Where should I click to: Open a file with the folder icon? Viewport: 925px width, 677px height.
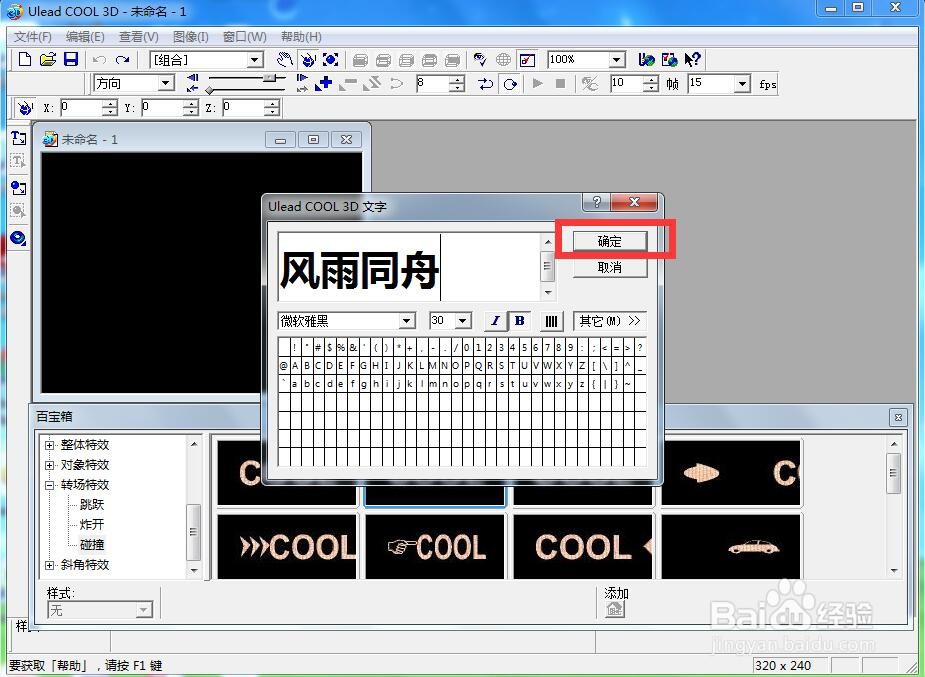[48, 59]
